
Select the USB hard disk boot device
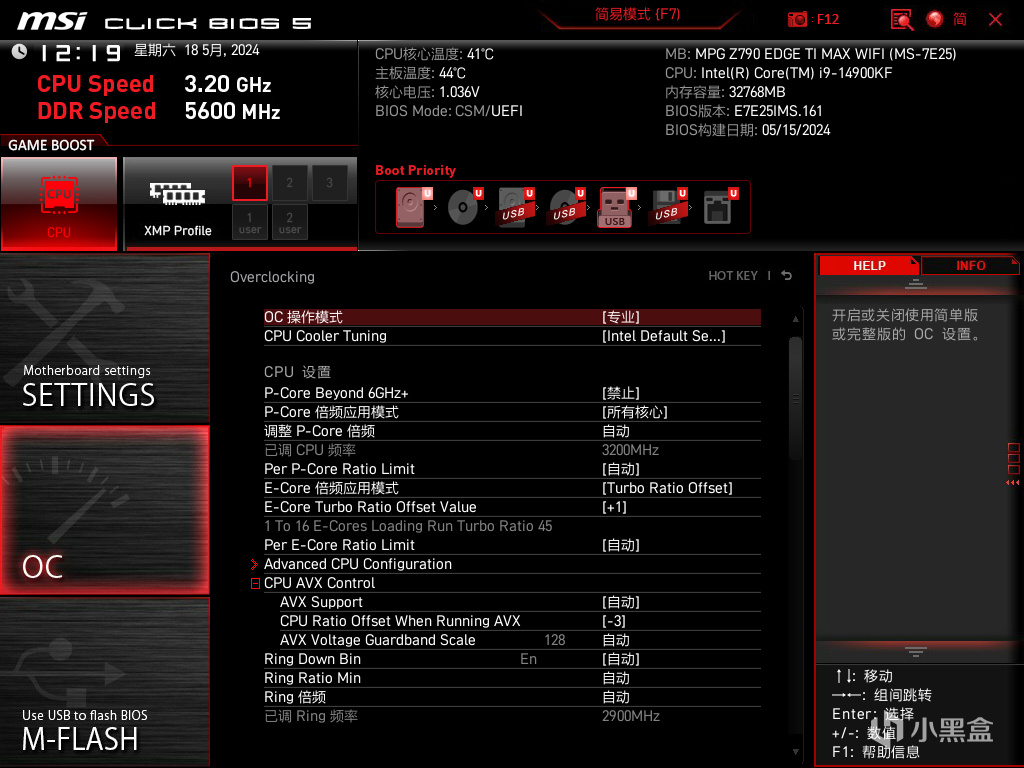(x=515, y=207)
